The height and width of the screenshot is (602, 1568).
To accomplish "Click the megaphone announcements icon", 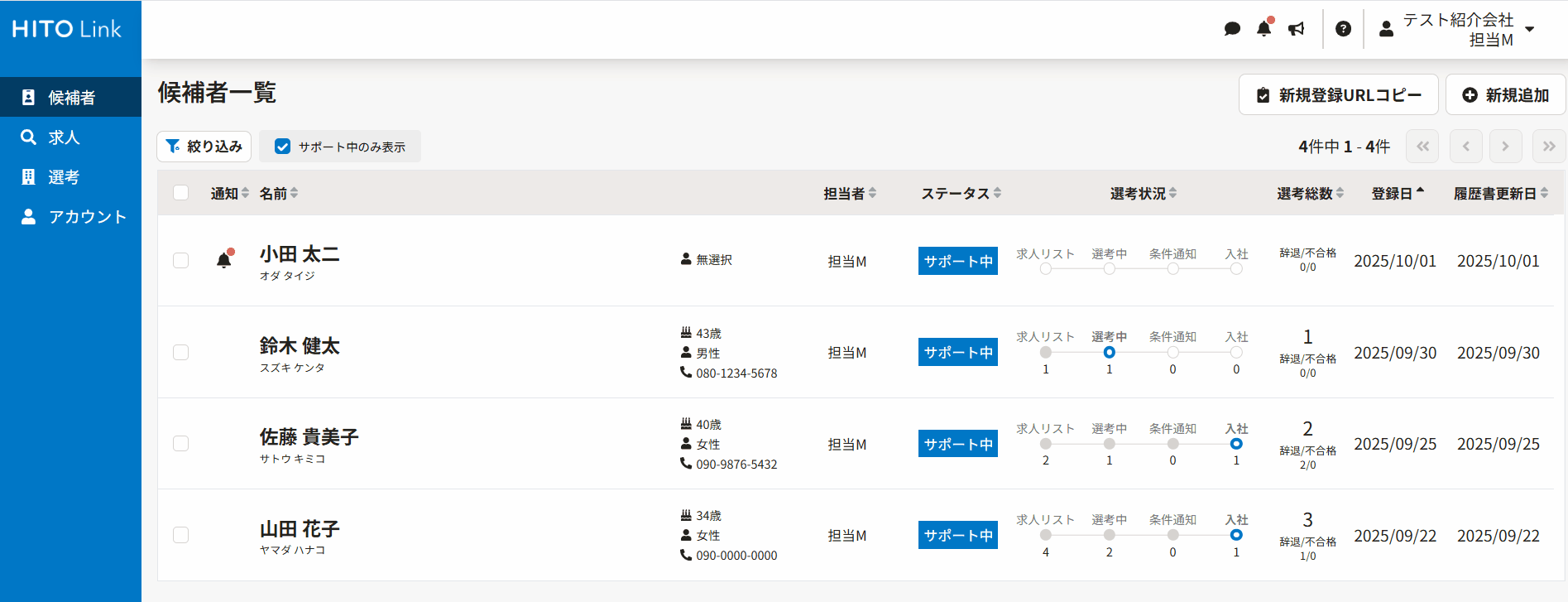I will tap(1297, 29).
